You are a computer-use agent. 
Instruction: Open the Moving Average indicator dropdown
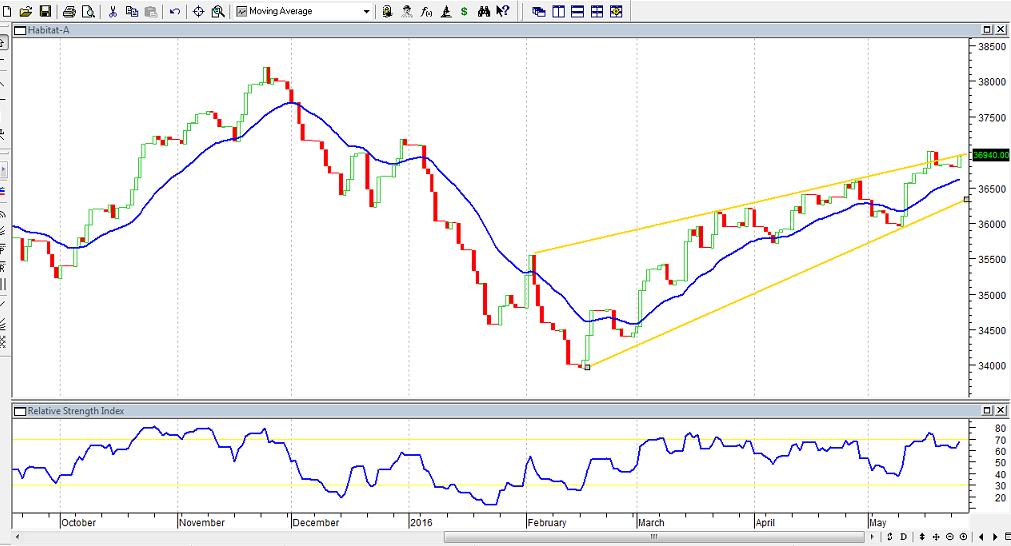pyautogui.click(x=366, y=12)
